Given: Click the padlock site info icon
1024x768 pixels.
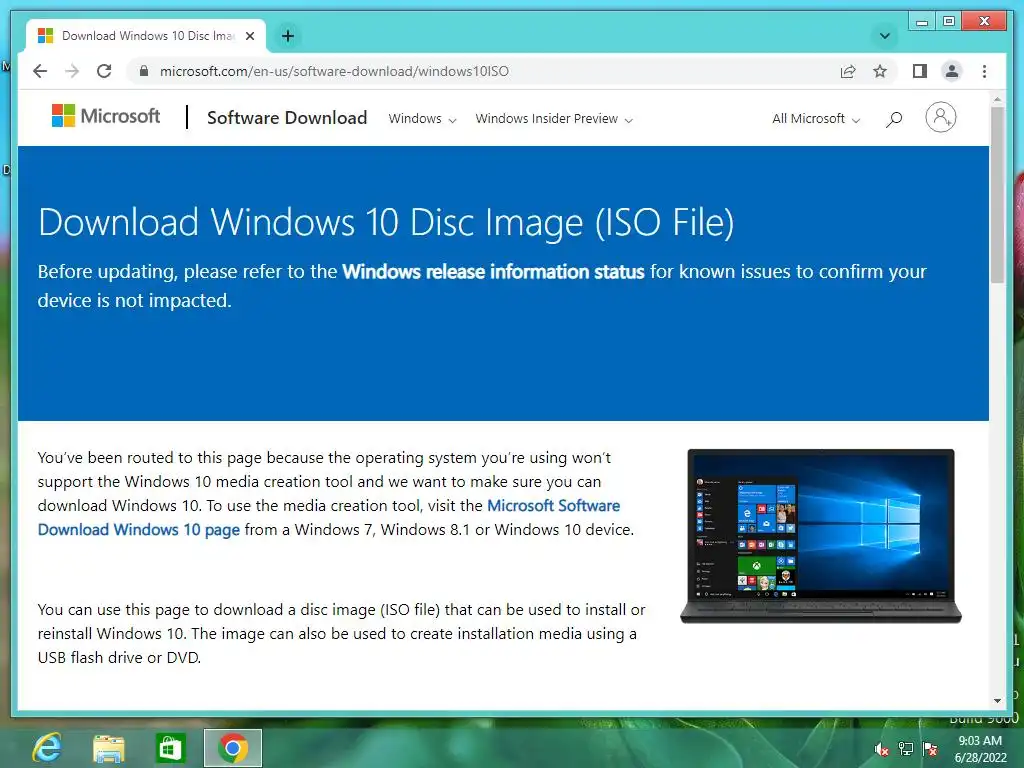Looking at the screenshot, I should click(144, 71).
